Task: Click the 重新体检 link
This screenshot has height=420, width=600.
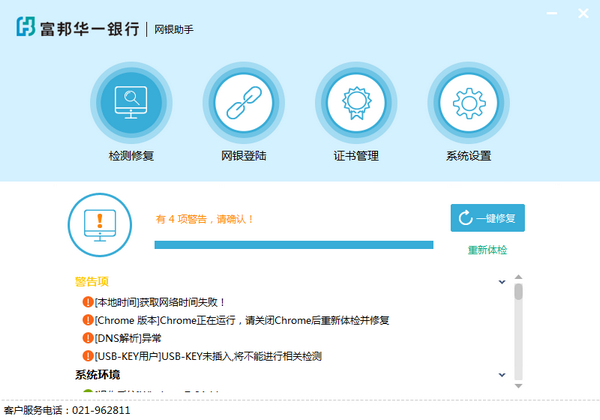Action: [488, 250]
